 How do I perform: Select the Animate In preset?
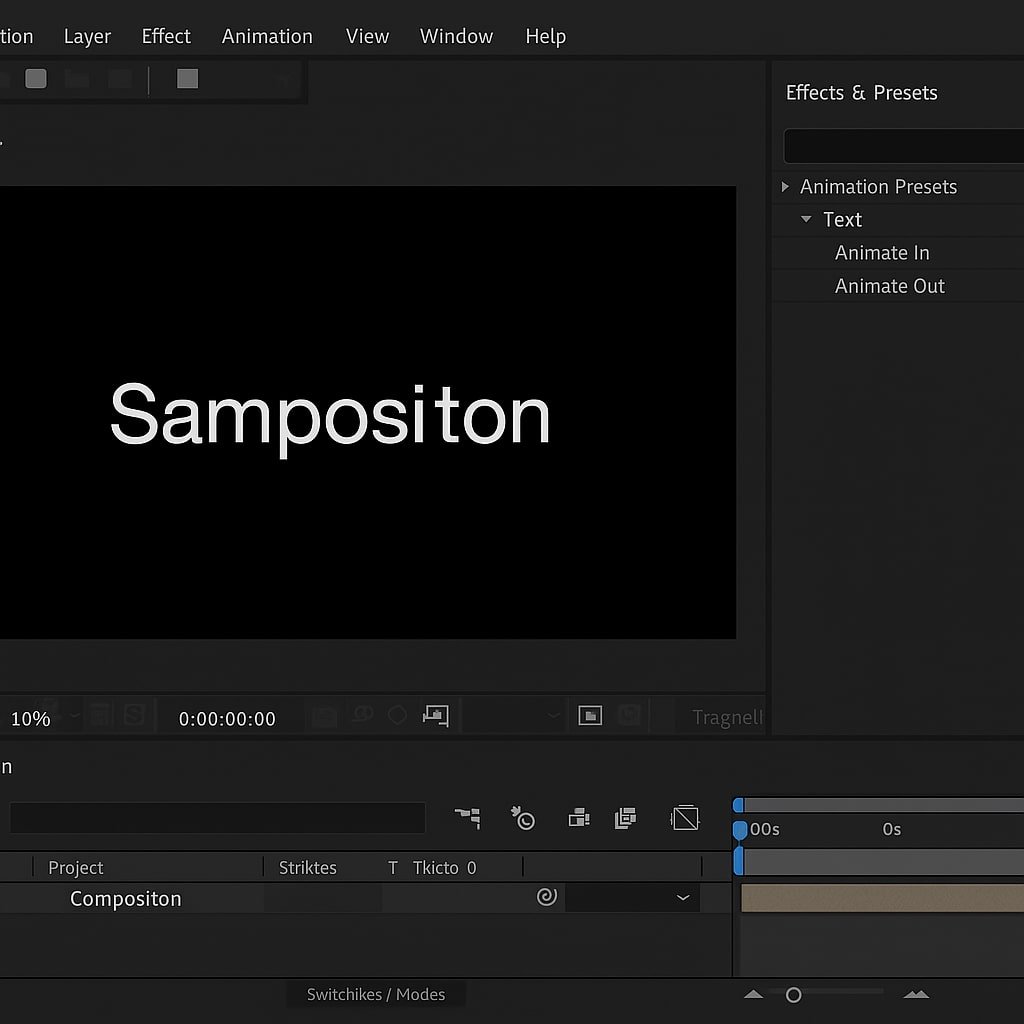(x=882, y=253)
